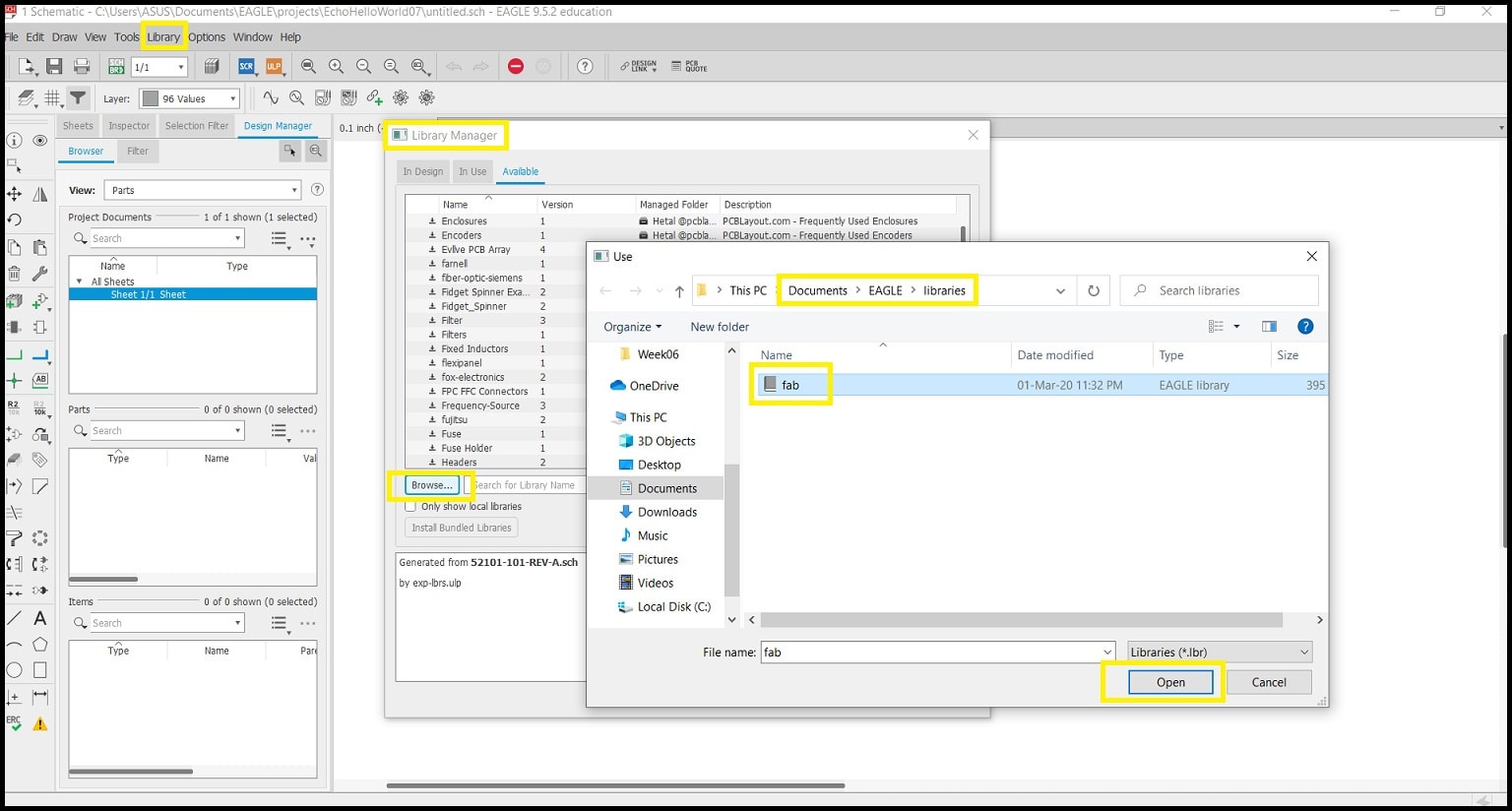Open the Organize dropdown menu
This screenshot has height=811, width=1512.
tap(633, 327)
